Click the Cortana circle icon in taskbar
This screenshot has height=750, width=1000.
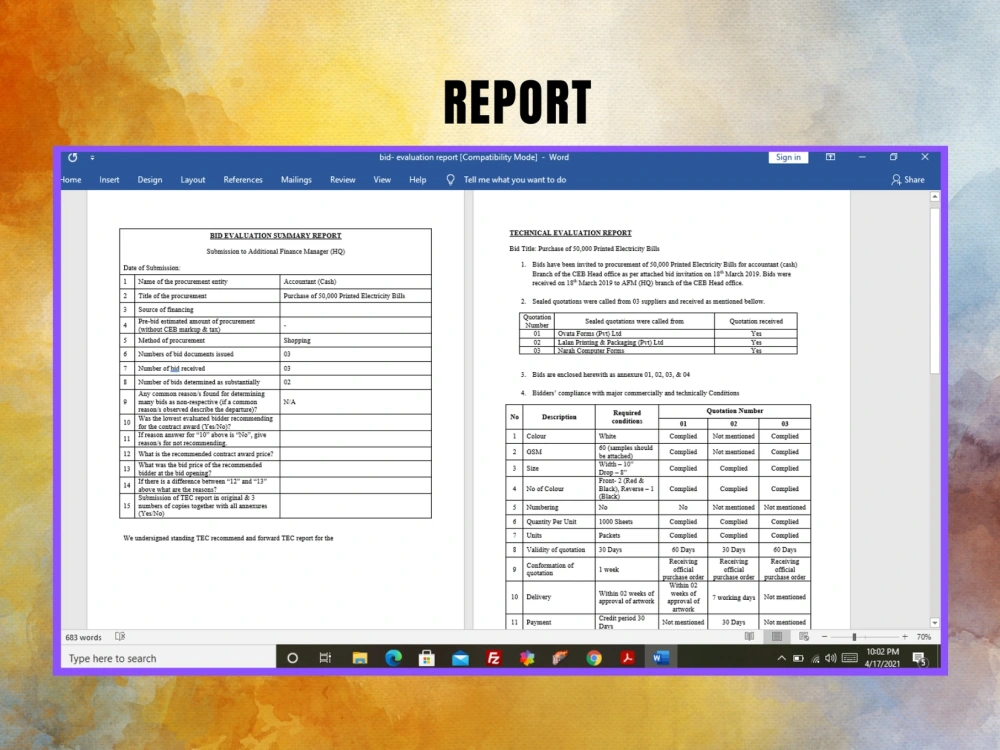pos(292,658)
